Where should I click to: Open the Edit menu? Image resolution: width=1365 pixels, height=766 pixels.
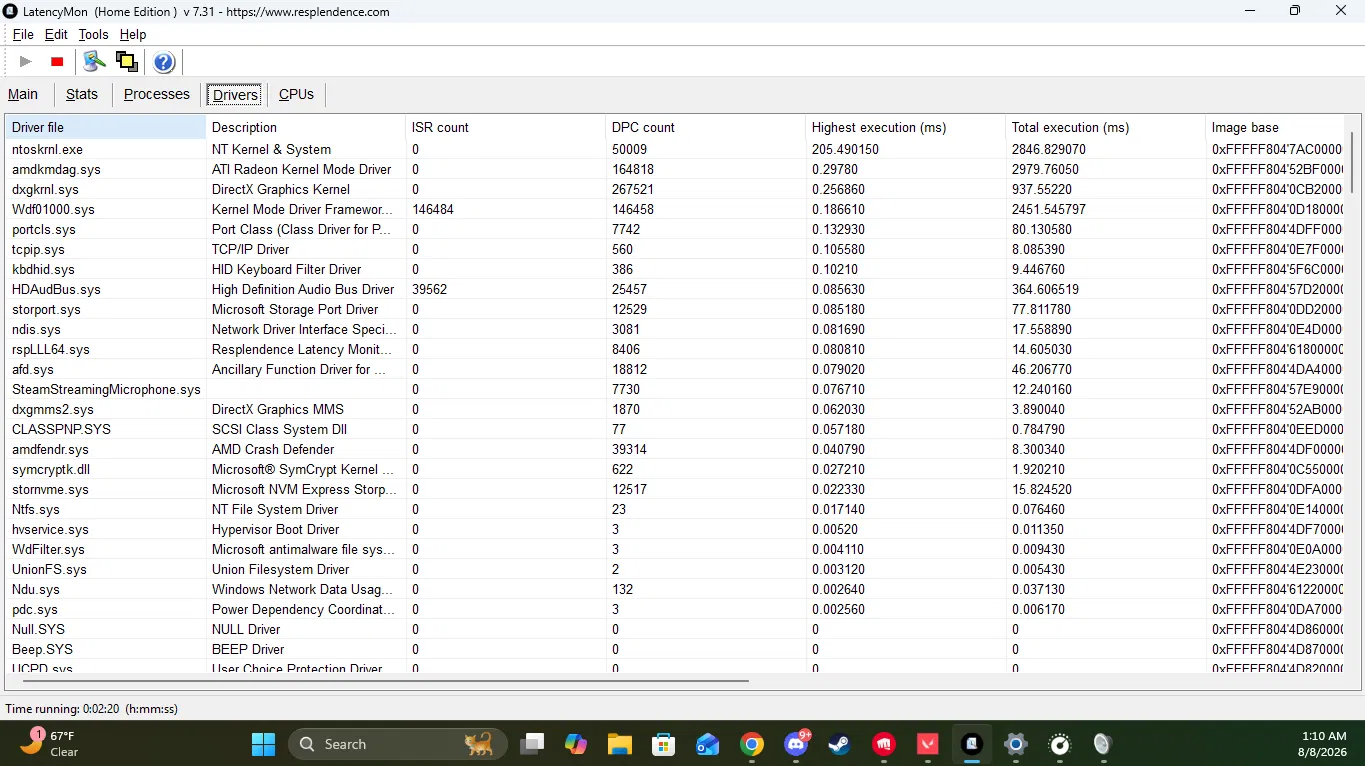click(x=56, y=34)
